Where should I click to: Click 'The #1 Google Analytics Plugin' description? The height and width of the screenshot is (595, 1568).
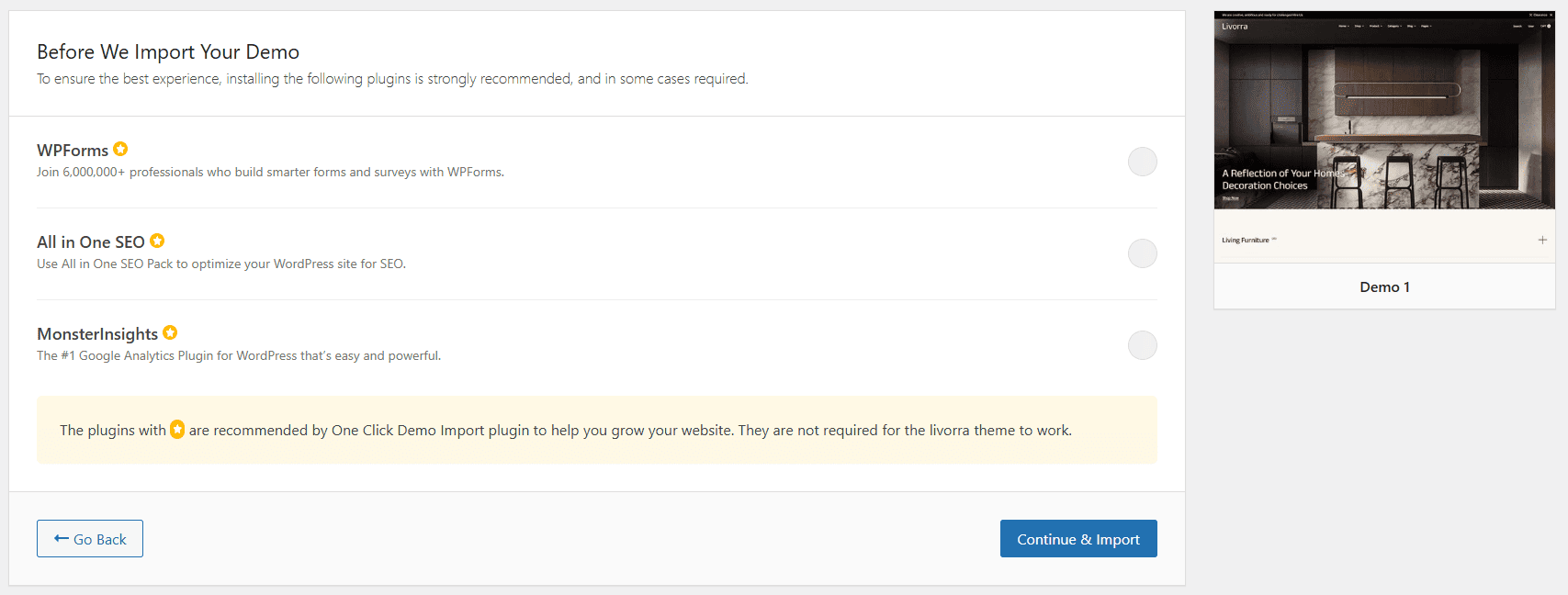click(x=239, y=355)
